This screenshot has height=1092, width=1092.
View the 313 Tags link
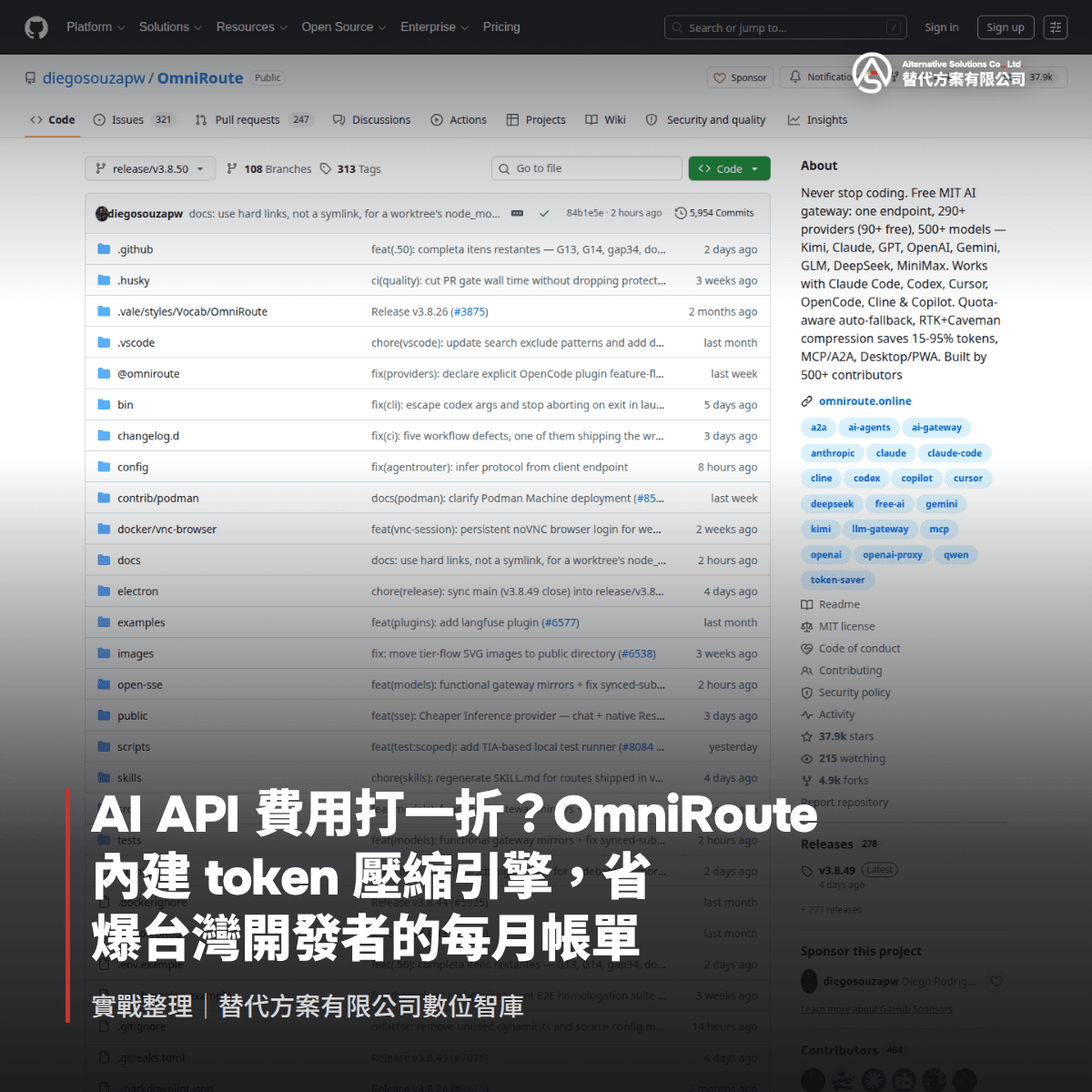click(x=350, y=169)
